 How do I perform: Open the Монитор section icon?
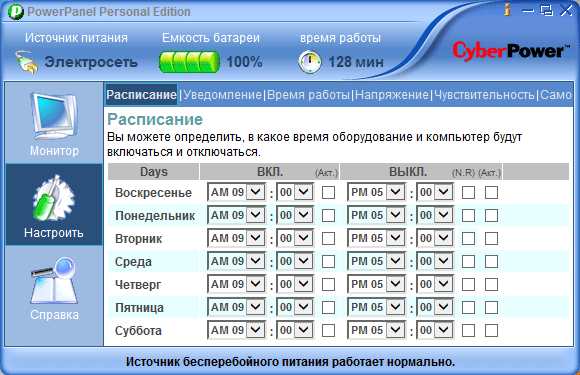click(54, 116)
